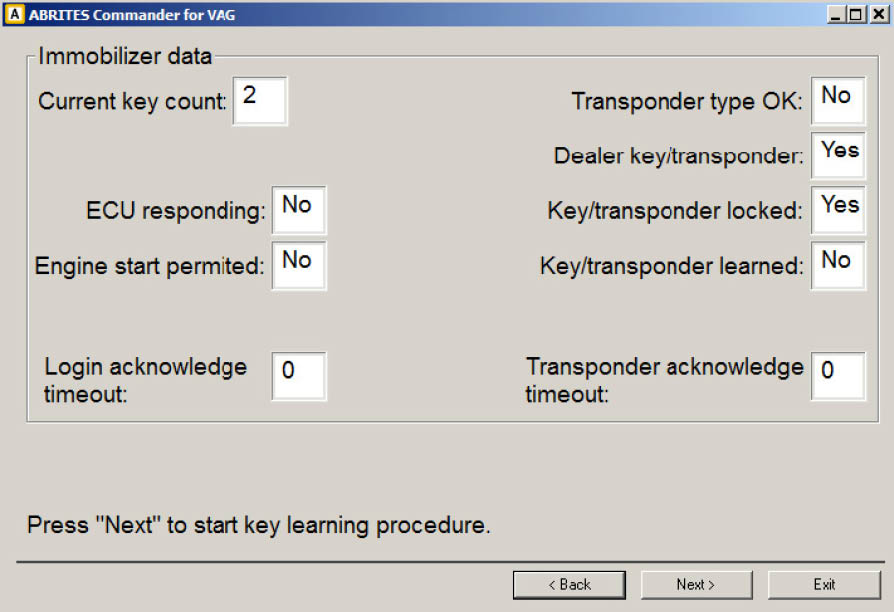Click the Transponder type OK label

[x=687, y=102]
